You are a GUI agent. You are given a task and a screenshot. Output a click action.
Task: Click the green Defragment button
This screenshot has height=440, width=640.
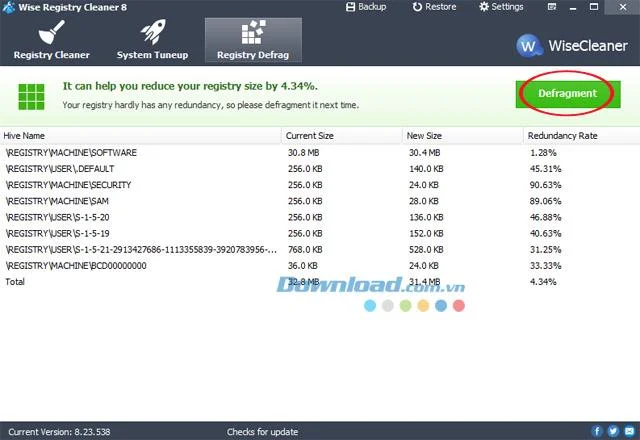(568, 94)
